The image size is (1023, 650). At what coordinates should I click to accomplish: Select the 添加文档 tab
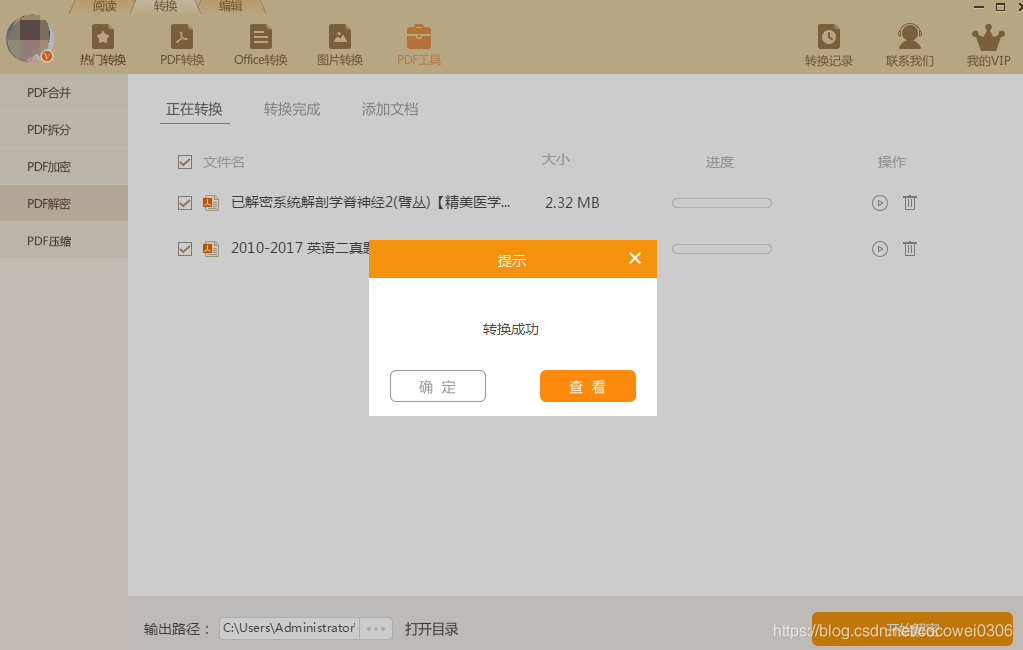389,109
